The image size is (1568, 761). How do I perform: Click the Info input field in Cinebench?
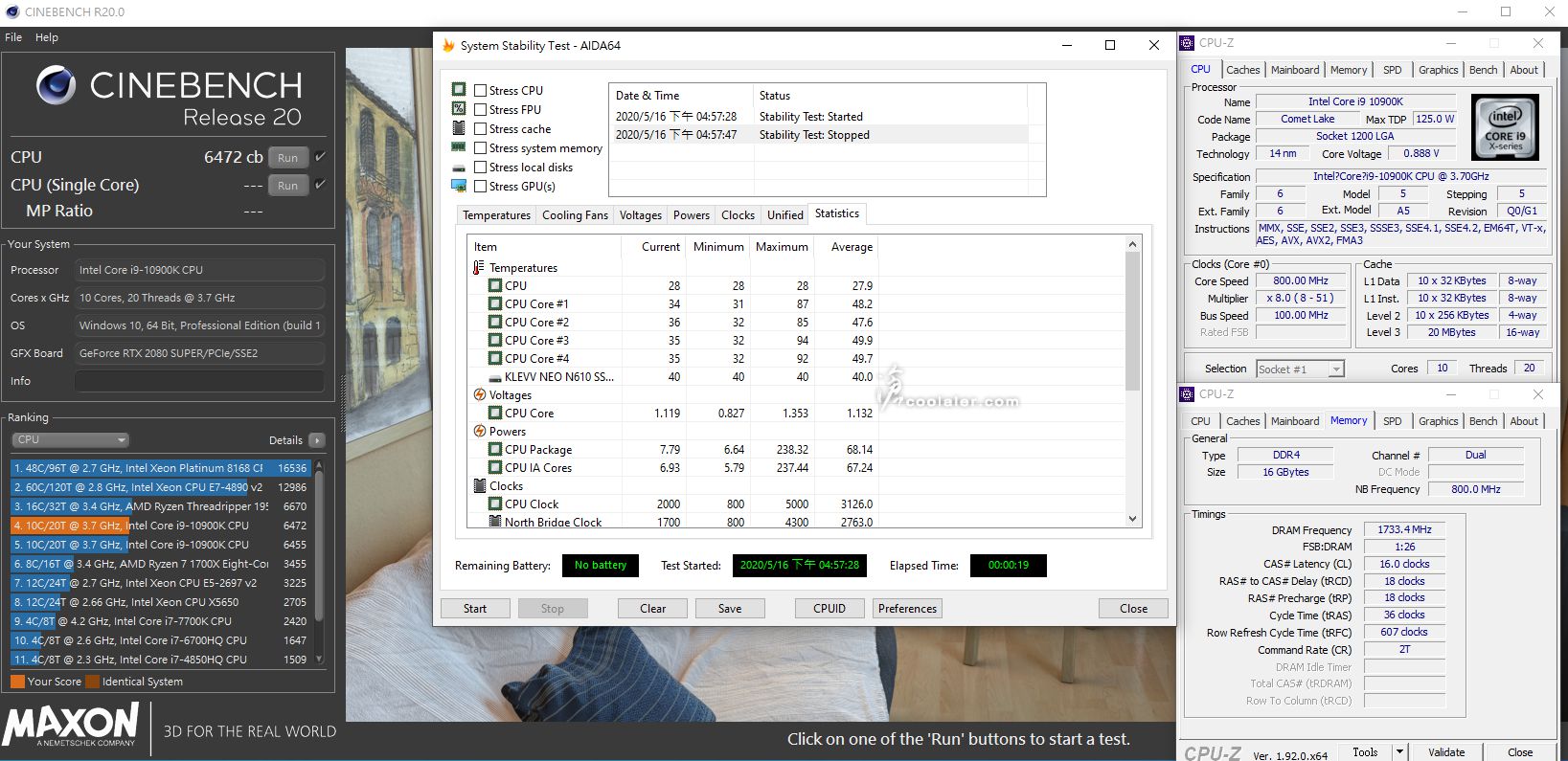[x=199, y=381]
